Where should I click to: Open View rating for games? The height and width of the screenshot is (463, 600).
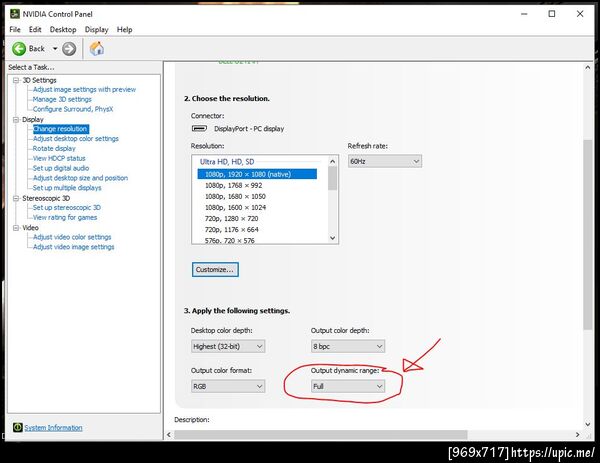(65, 217)
